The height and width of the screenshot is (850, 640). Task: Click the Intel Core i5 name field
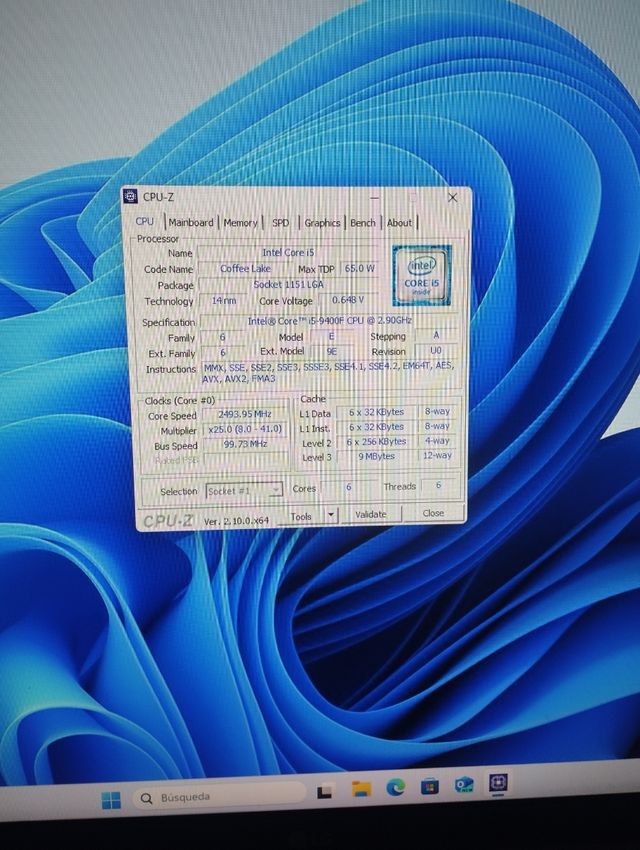(288, 253)
